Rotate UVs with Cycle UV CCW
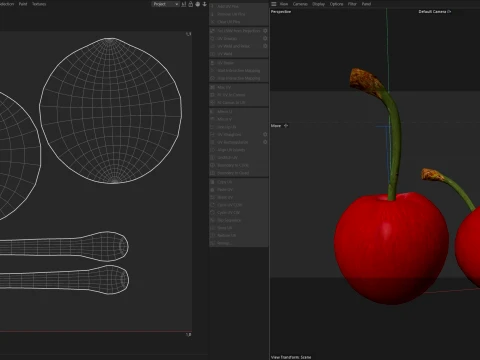 tap(239, 205)
